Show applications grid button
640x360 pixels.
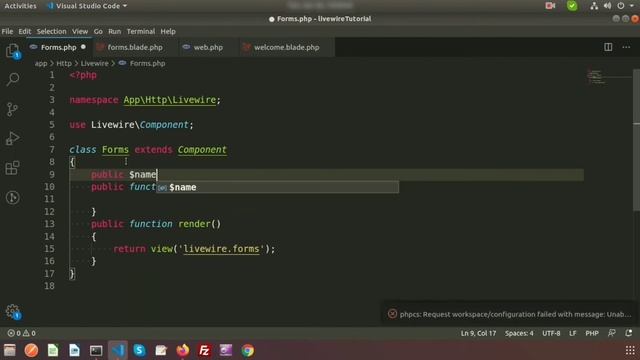coord(630,350)
